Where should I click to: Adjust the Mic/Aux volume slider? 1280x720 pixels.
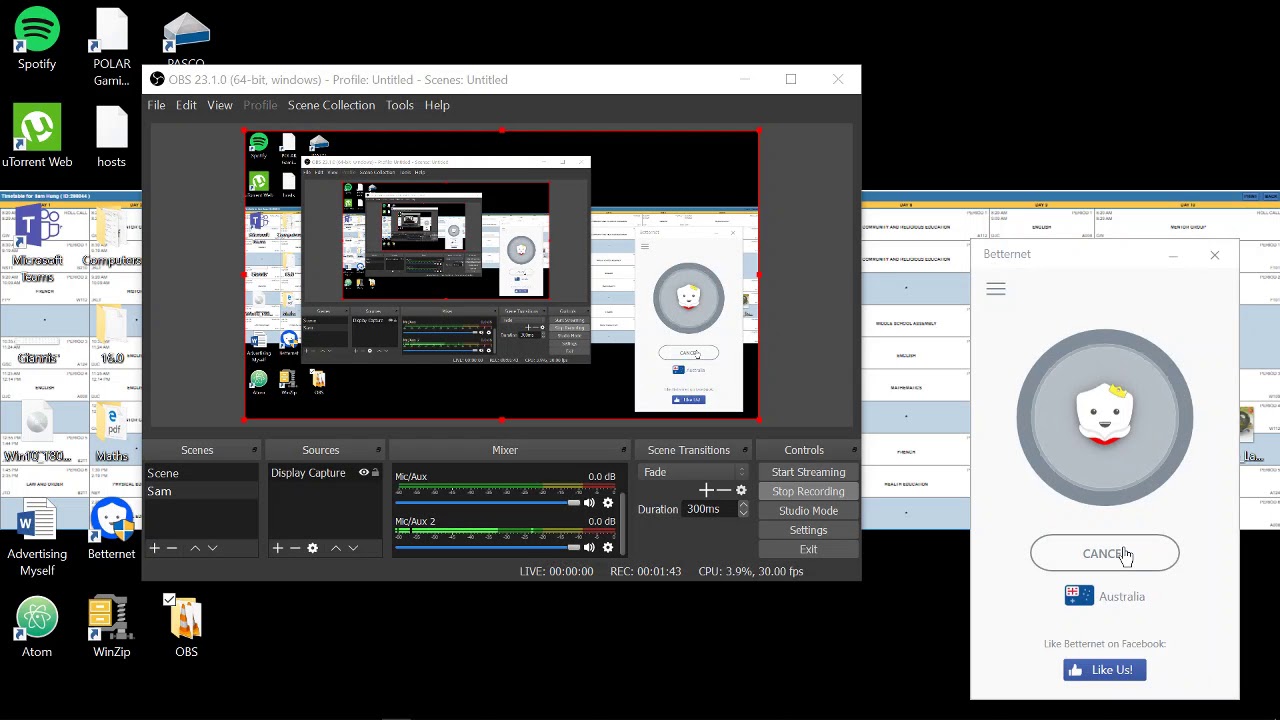point(487,503)
